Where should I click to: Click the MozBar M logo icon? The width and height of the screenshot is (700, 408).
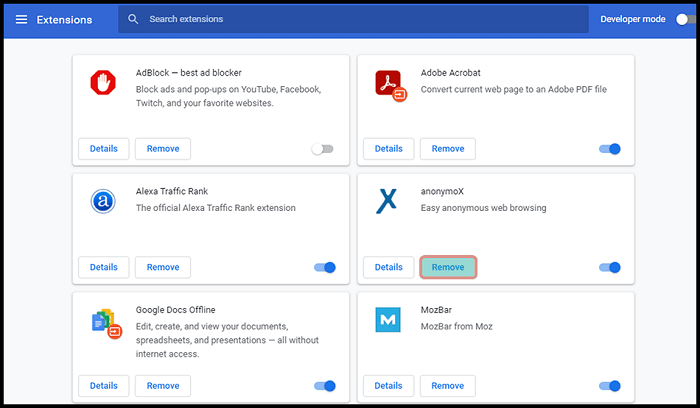click(388, 320)
